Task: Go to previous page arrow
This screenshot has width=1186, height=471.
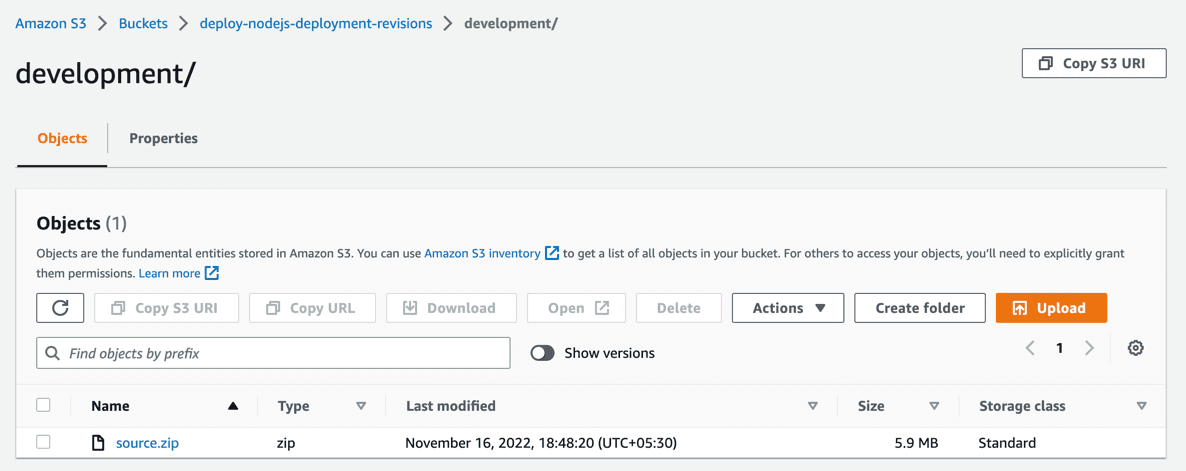Action: 1030,349
